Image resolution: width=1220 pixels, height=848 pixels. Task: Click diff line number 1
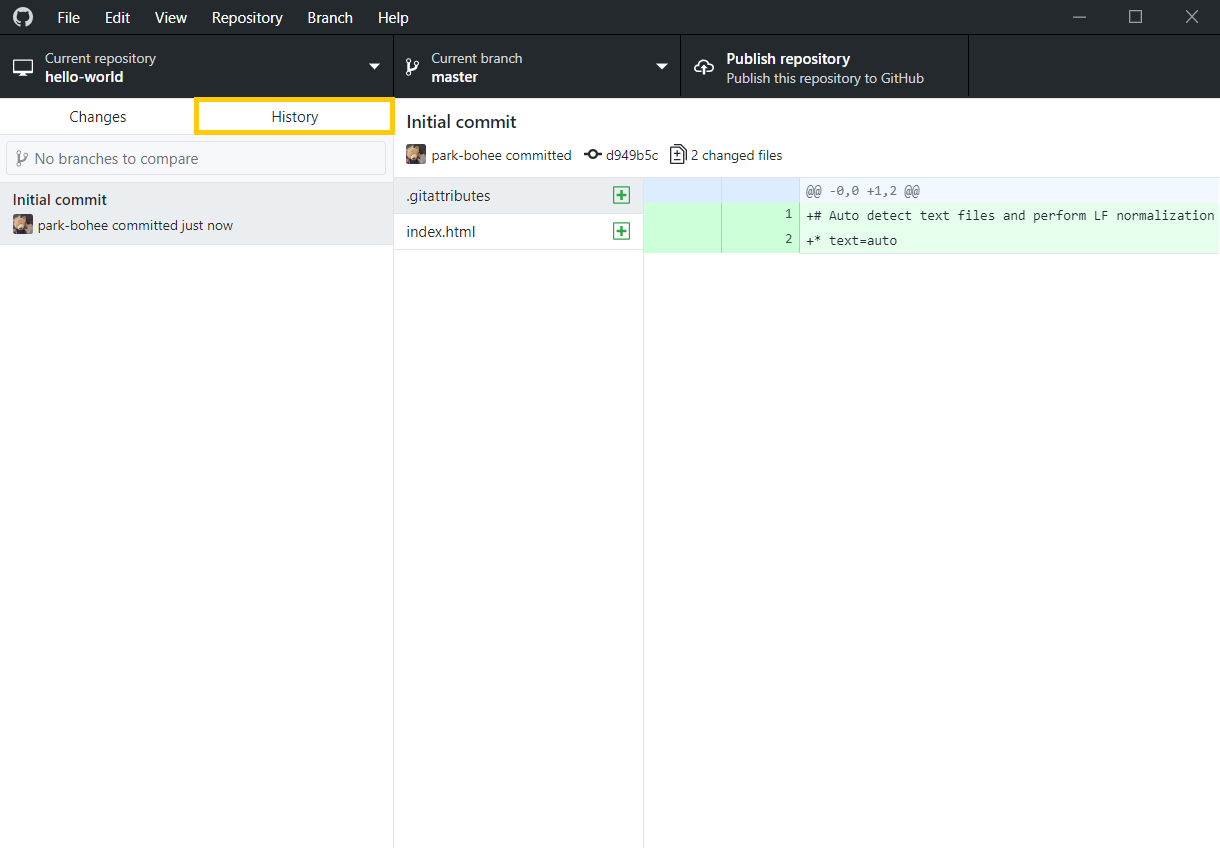point(788,214)
